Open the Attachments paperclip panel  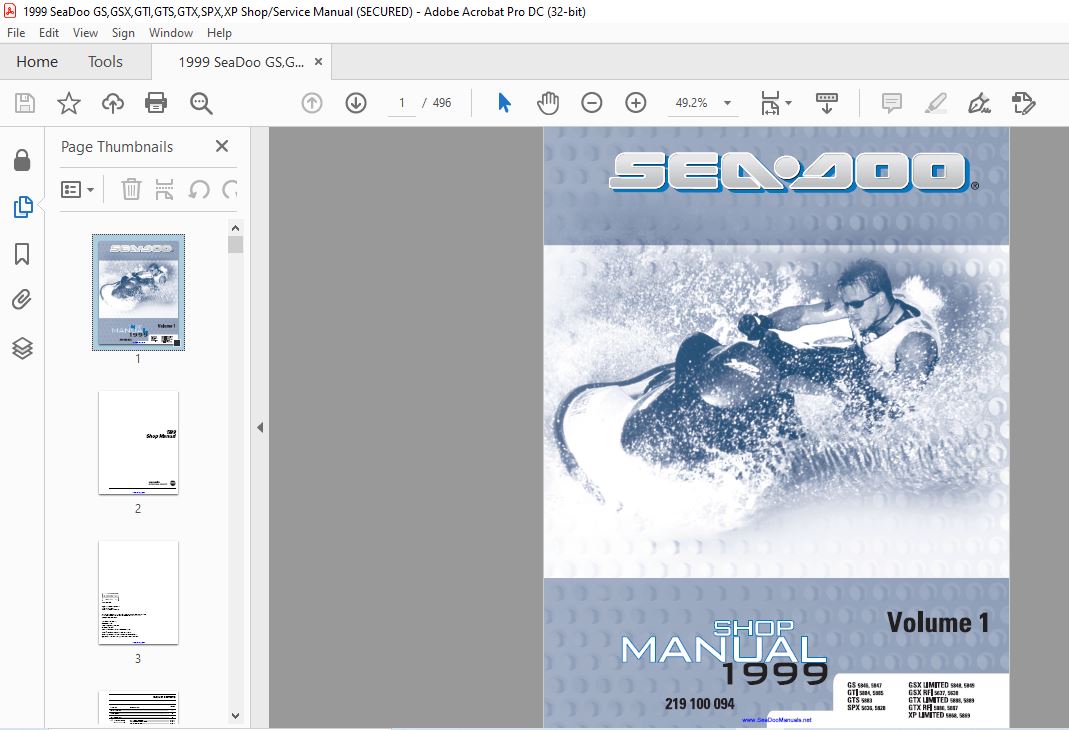point(22,299)
